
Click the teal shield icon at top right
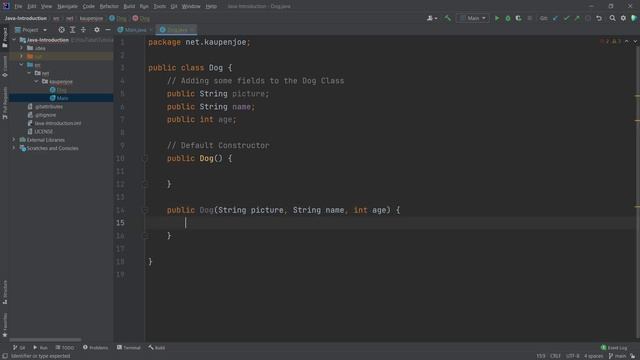click(634, 18)
